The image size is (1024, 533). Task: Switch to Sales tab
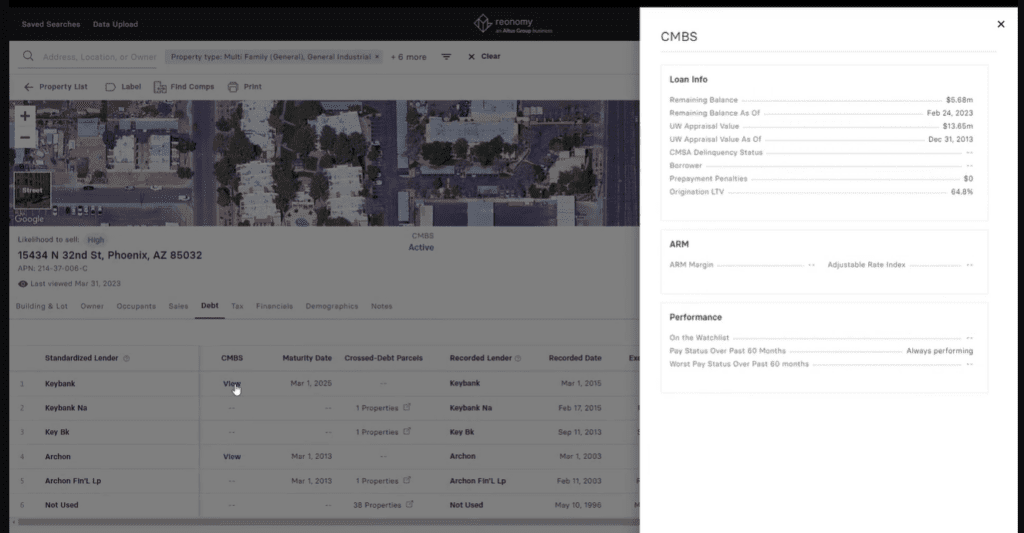click(x=178, y=306)
